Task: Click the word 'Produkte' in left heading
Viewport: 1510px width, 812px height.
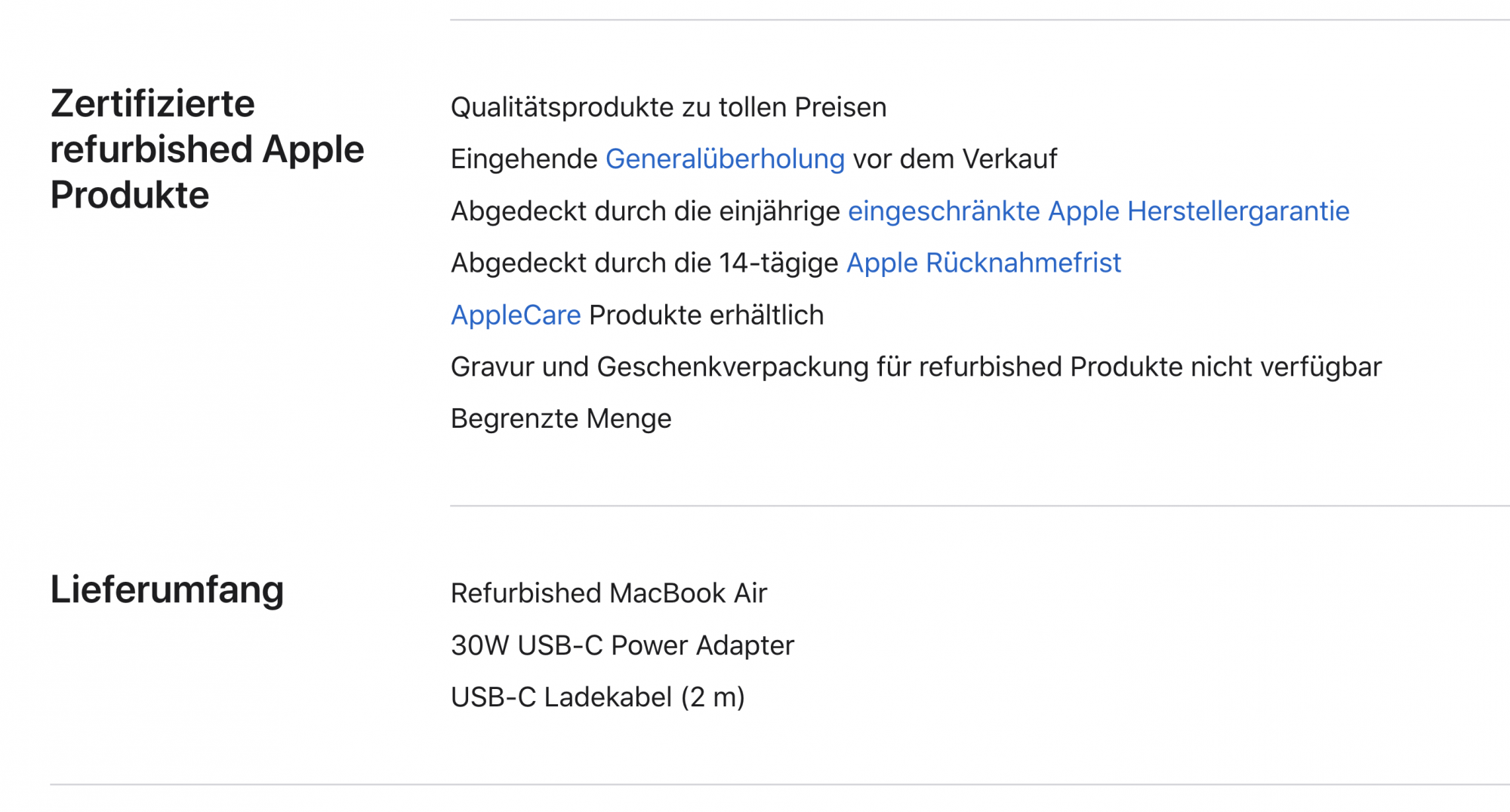Action: 130,195
